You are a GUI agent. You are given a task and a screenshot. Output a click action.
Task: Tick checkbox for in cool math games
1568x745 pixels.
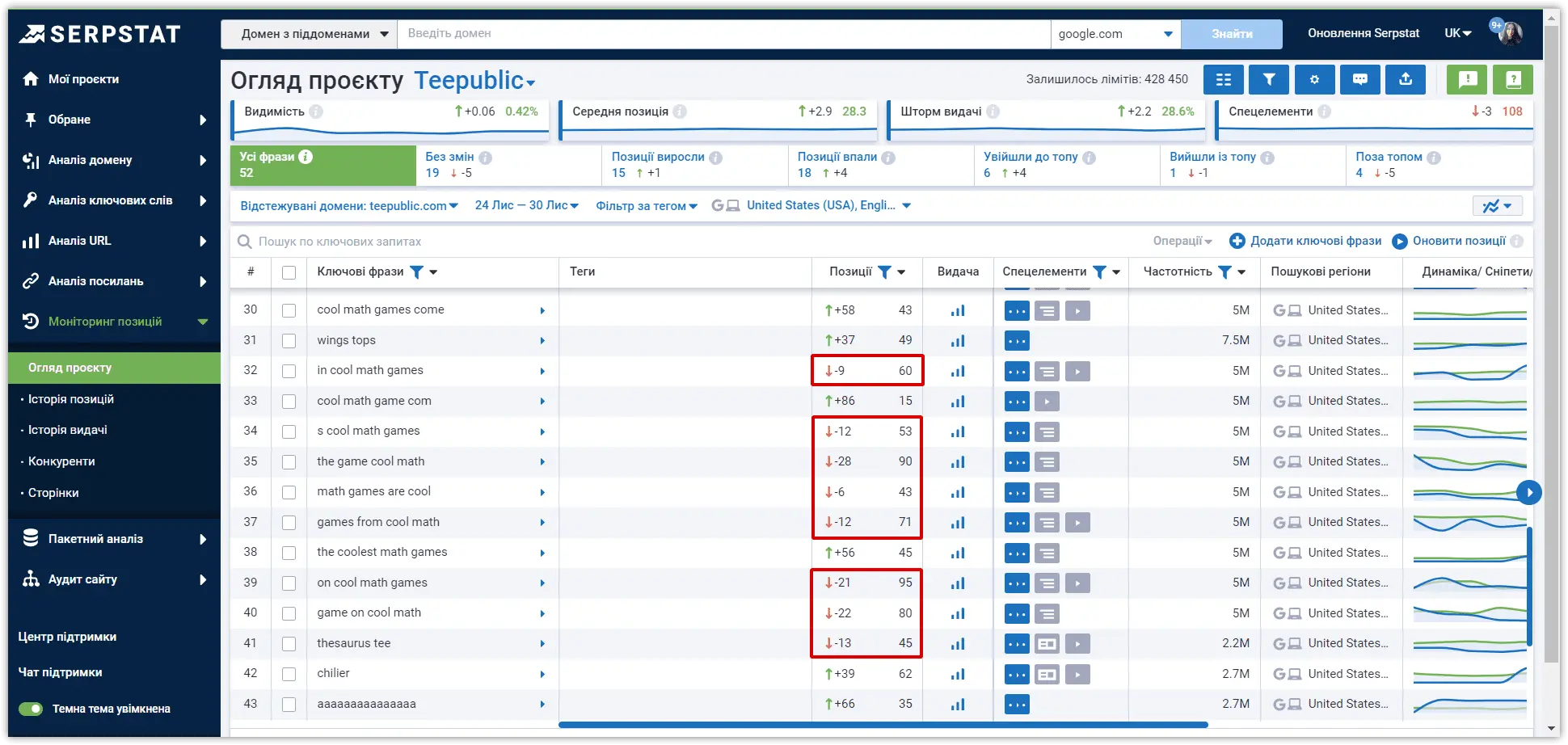[289, 371]
